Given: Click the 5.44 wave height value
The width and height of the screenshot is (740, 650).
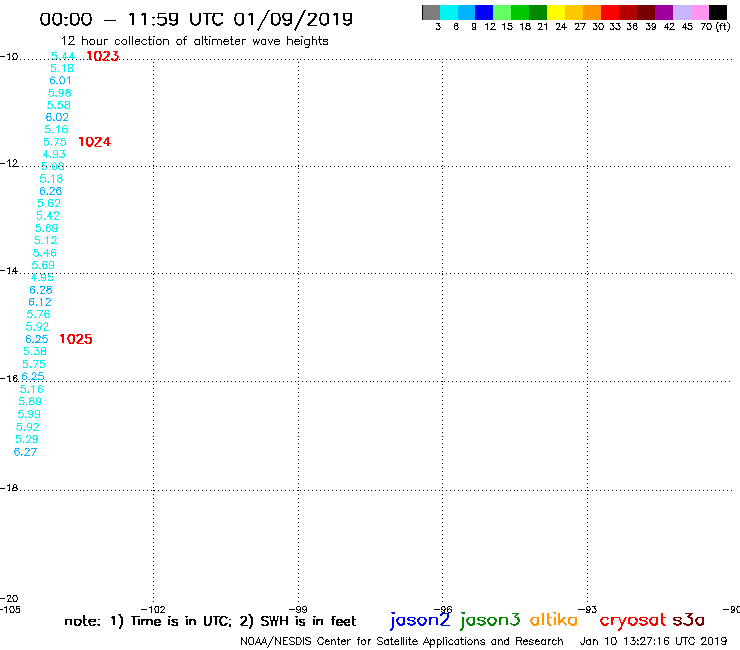Looking at the screenshot, I should click(x=63, y=56).
